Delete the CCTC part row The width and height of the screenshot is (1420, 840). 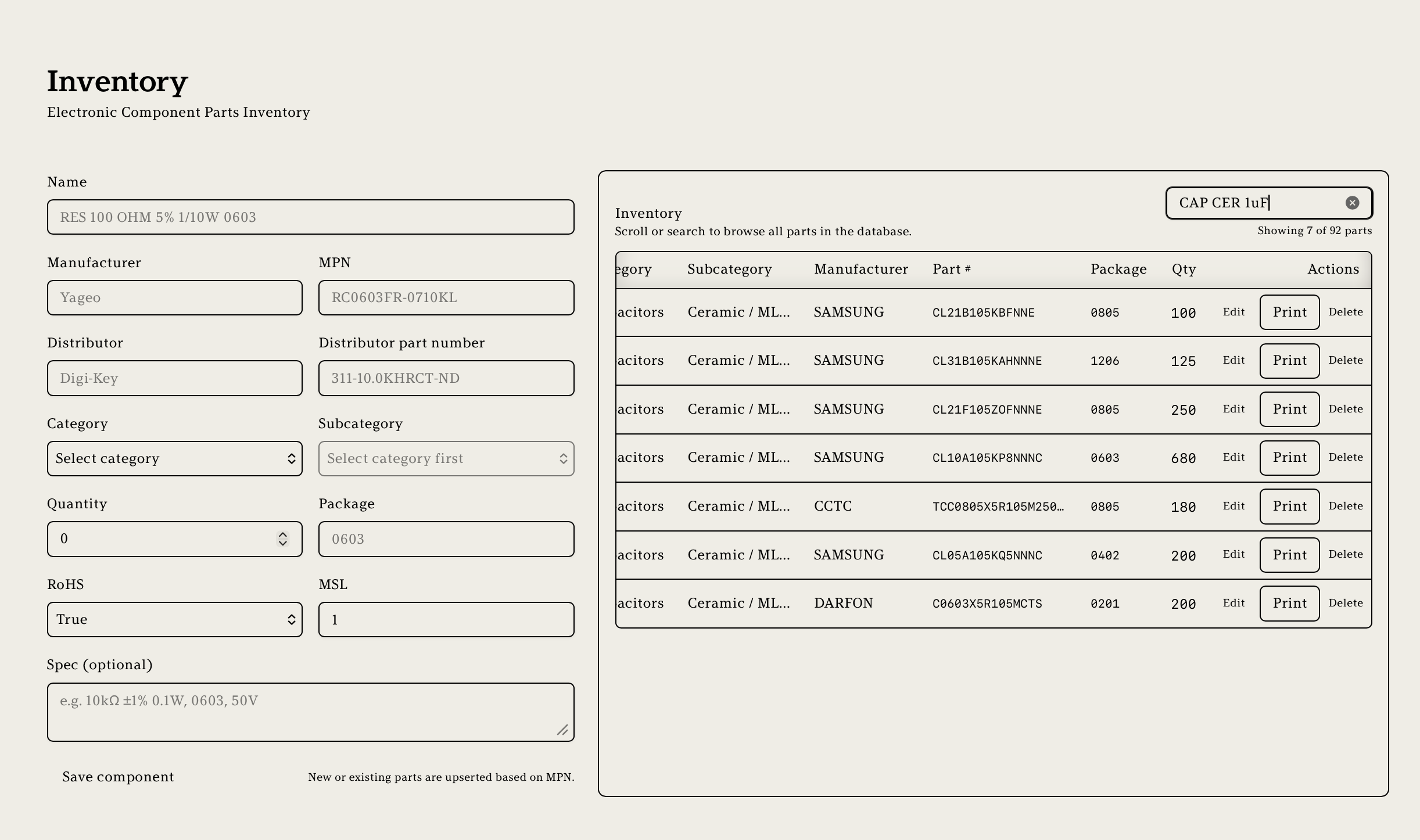1346,506
